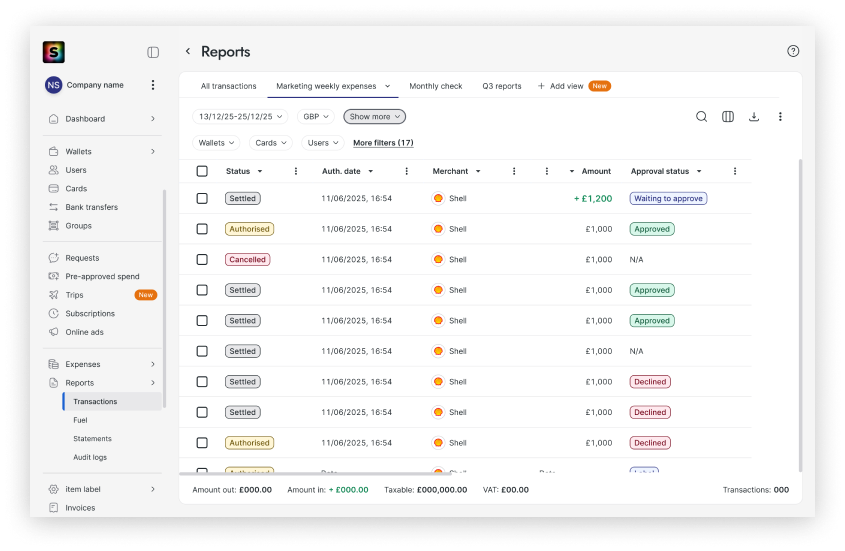This screenshot has height=551, width=845.
Task: Open the date range dropdown
Action: [240, 116]
